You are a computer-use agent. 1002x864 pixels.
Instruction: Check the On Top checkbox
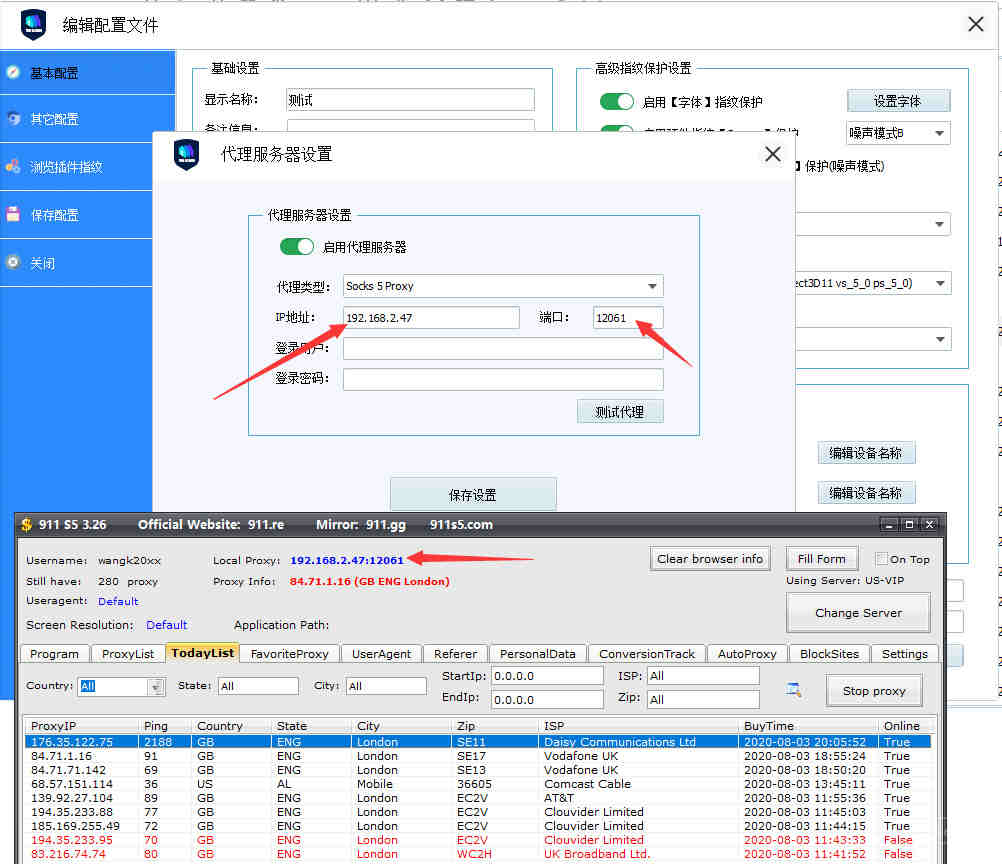point(882,559)
